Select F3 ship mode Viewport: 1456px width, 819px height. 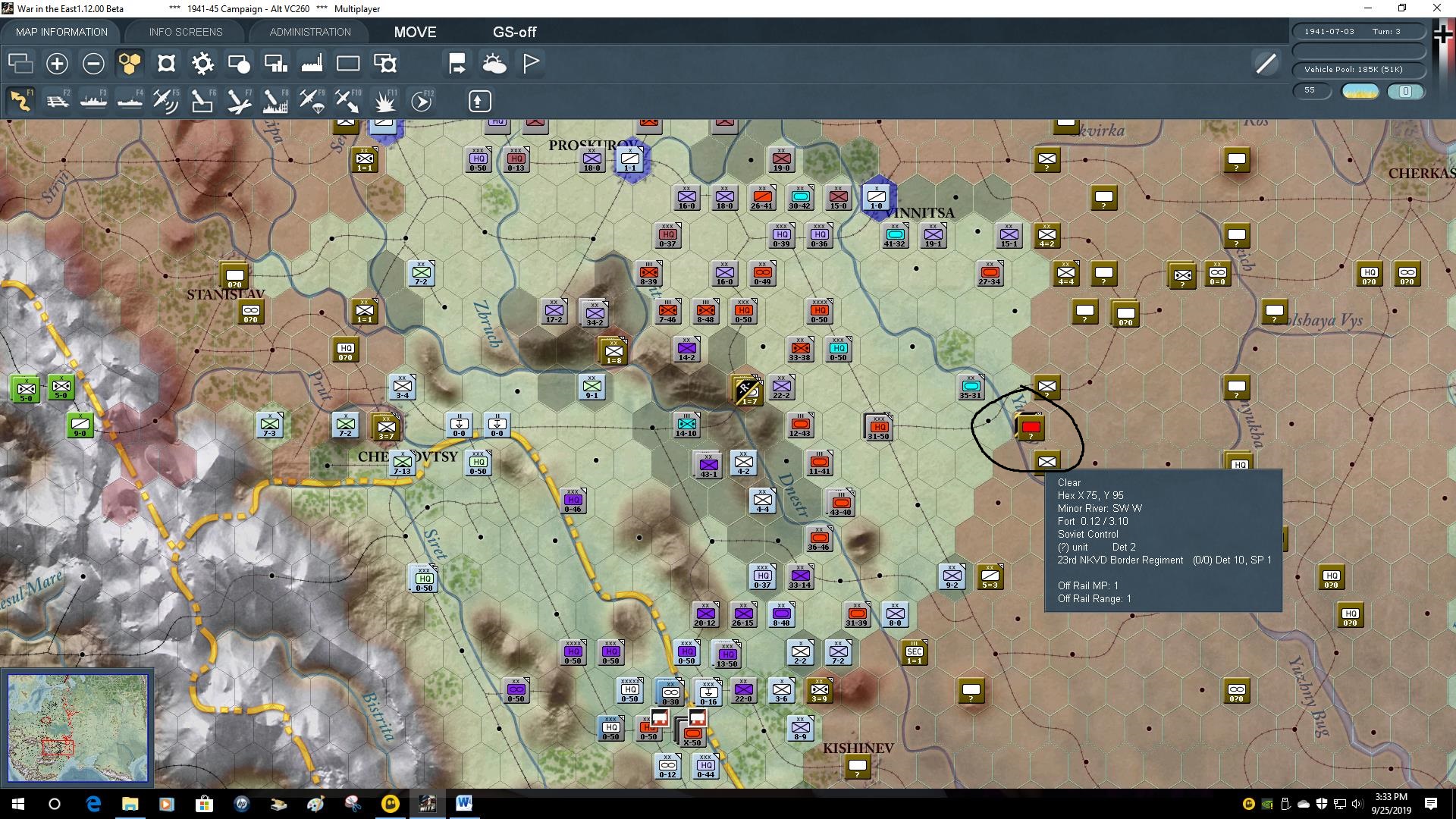(x=93, y=100)
